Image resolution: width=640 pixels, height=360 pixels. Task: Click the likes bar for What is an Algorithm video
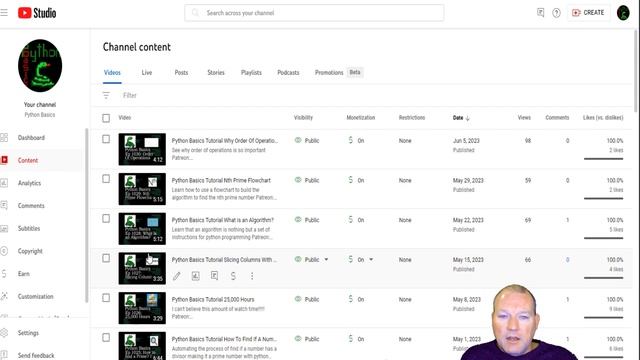click(603, 238)
